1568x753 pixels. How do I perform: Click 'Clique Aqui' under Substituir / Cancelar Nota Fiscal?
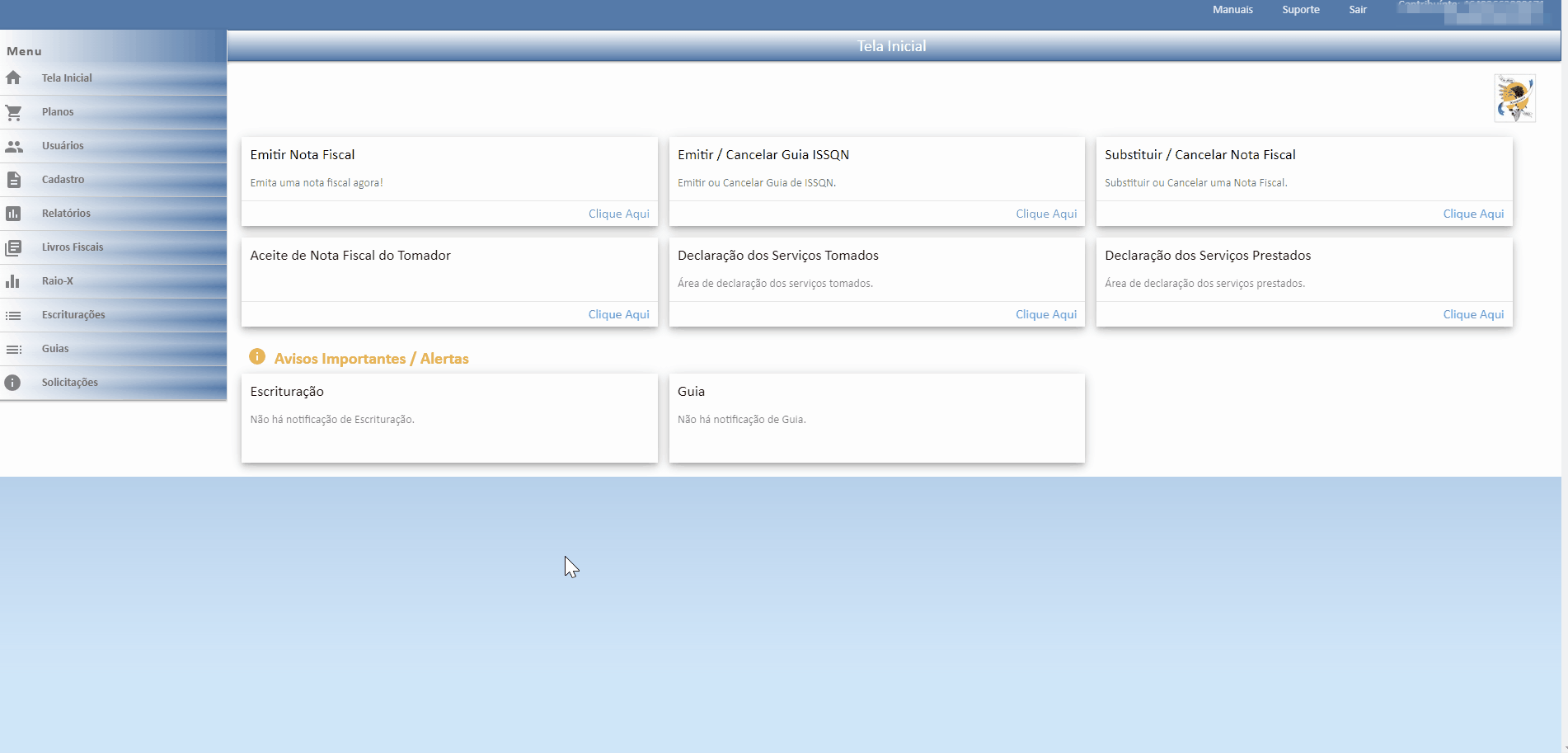[1472, 214]
